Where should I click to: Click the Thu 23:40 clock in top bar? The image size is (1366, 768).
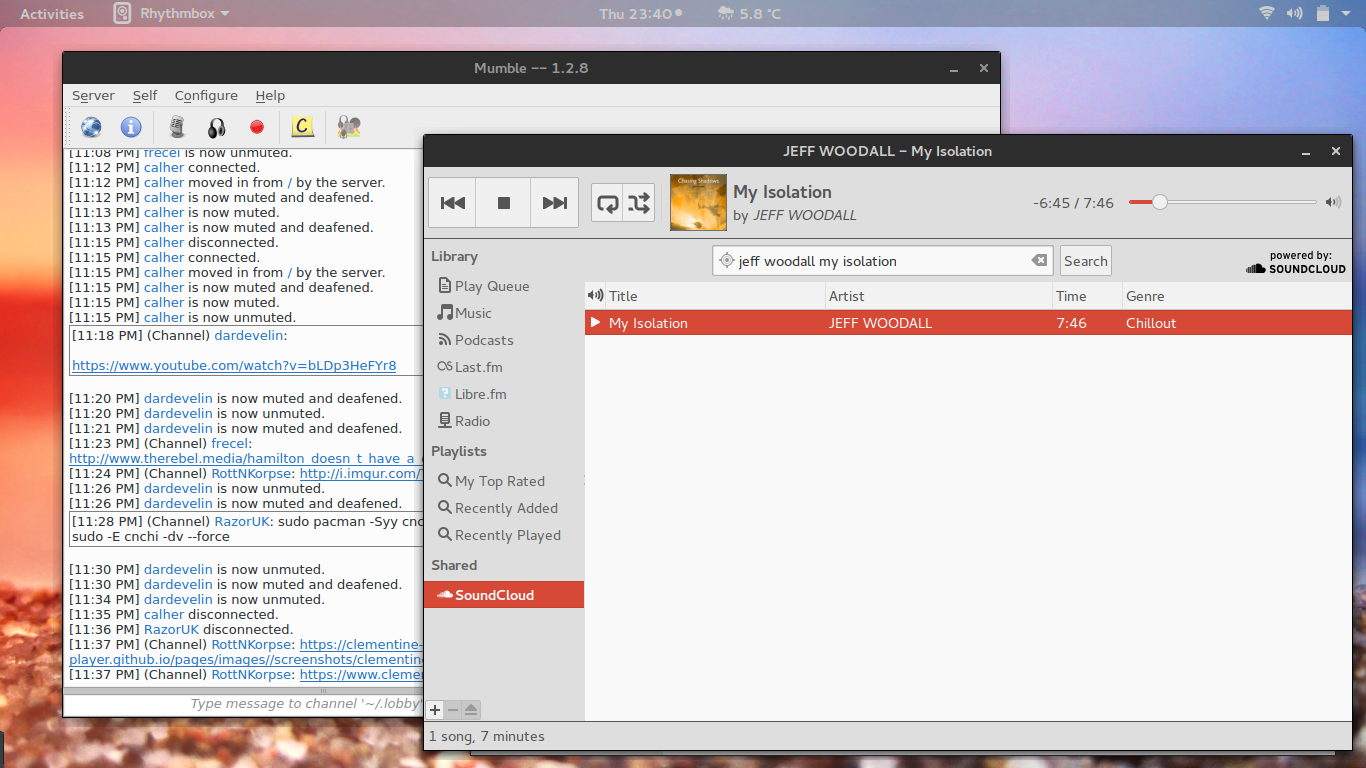(x=640, y=13)
